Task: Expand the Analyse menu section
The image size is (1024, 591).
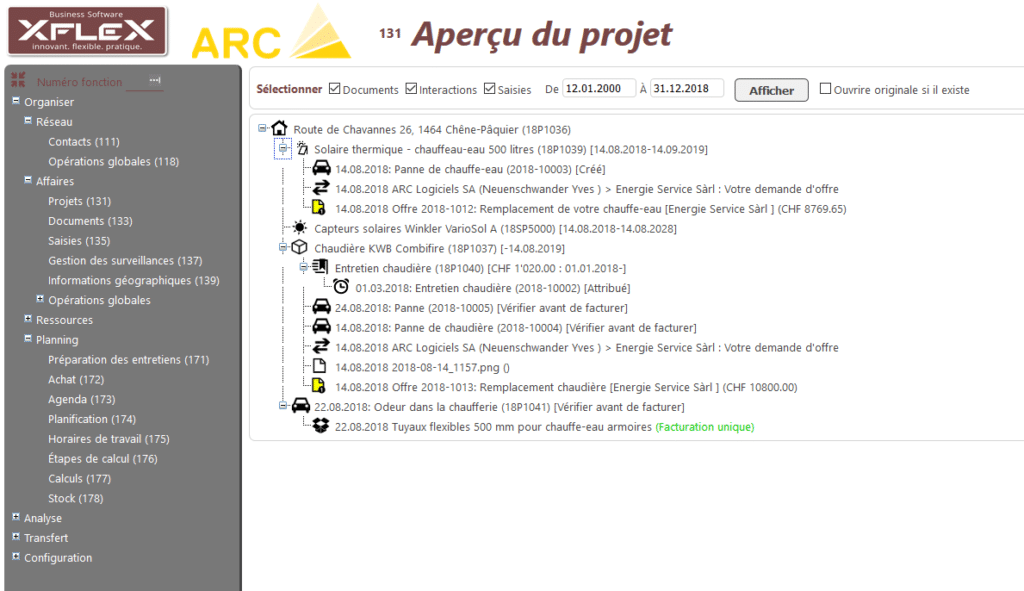Action: (16, 517)
